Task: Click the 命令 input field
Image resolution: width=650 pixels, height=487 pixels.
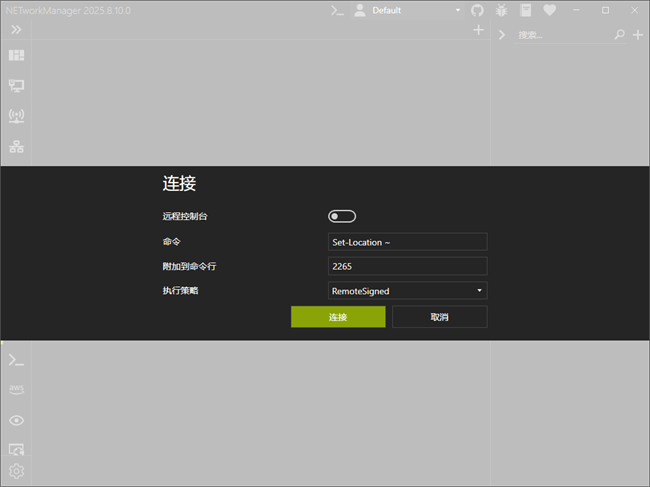Action: pos(408,242)
